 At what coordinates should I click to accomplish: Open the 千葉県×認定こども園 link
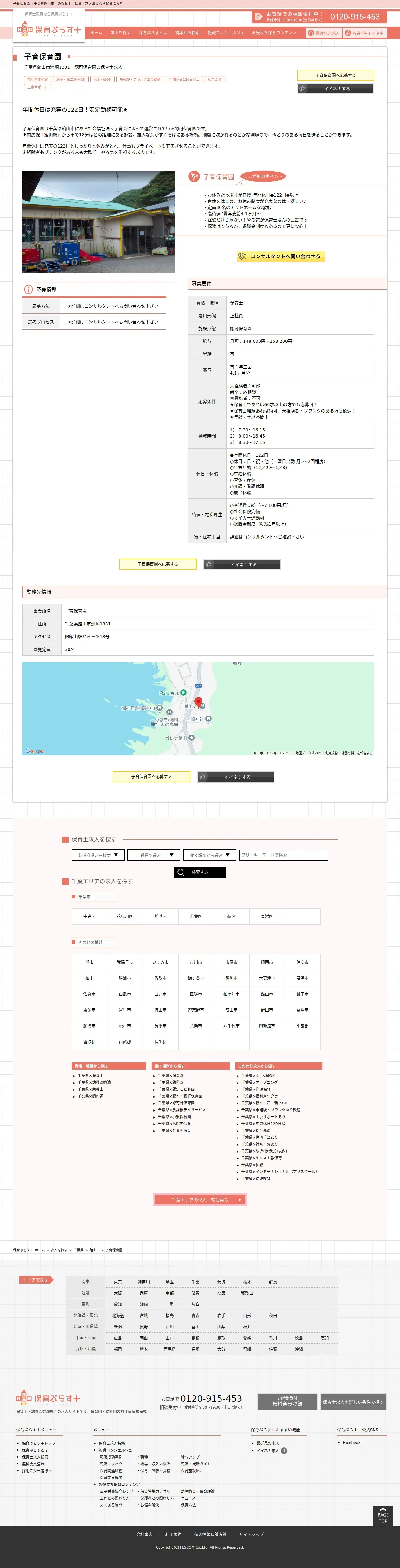176,1089
